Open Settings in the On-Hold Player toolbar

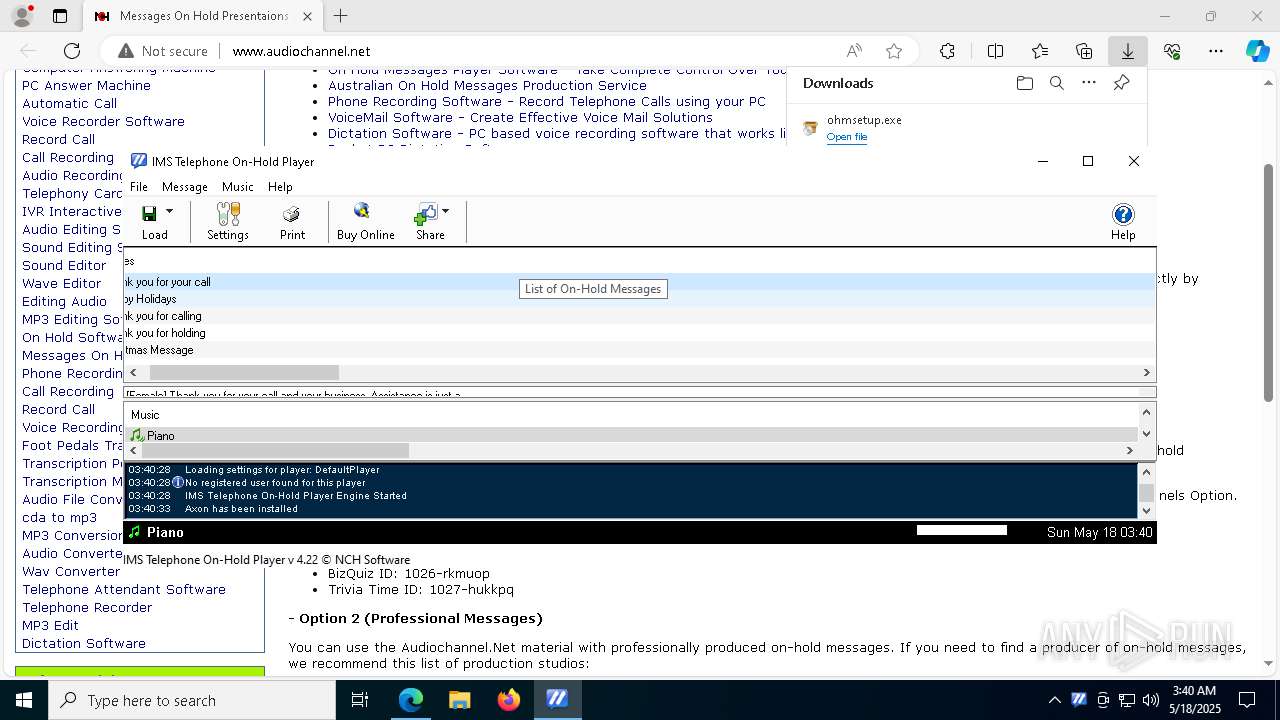pyautogui.click(x=228, y=221)
